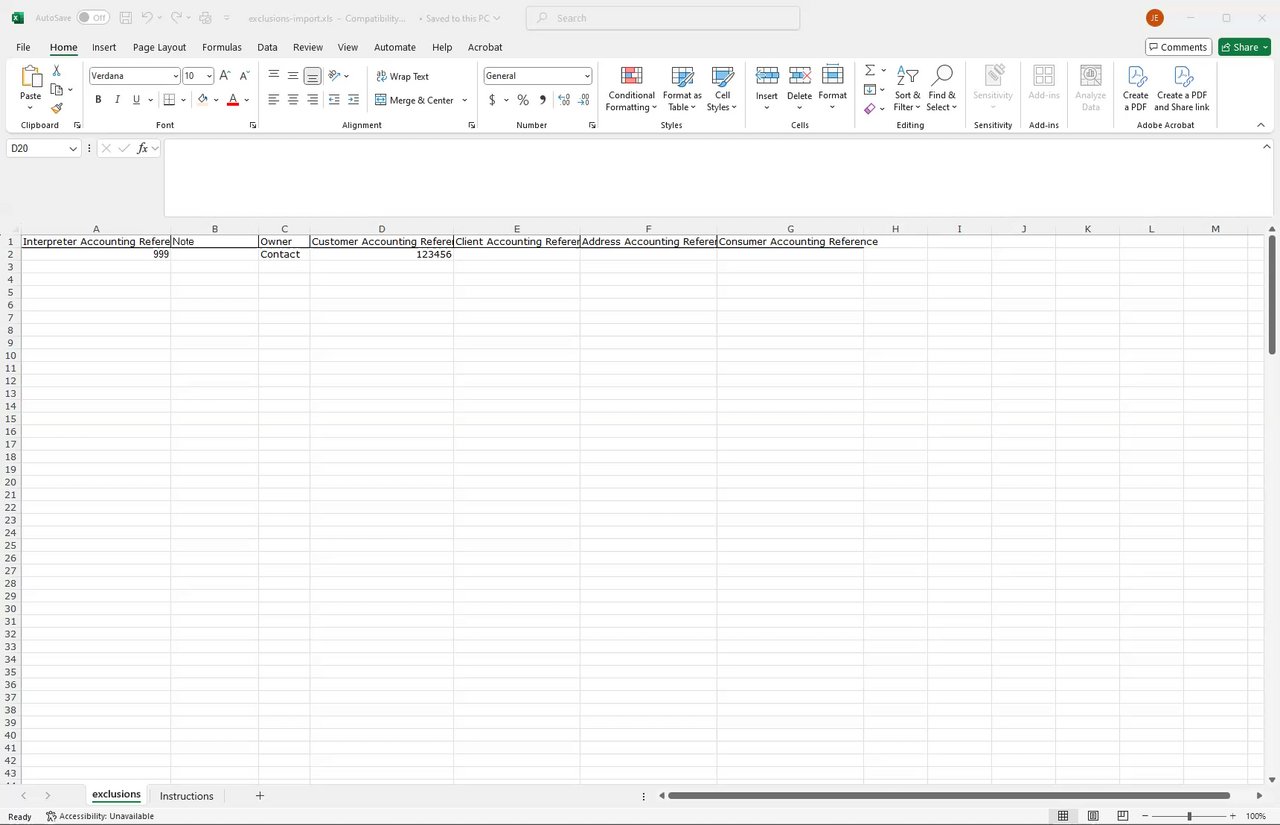Click Create a PDF and Share link
This screenshot has height=825, width=1280.
point(1182,90)
